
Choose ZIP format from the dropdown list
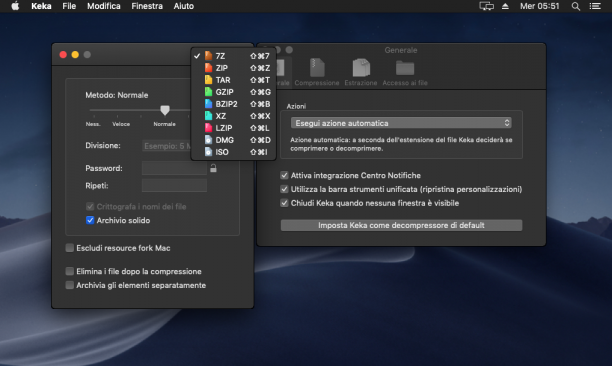click(x=233, y=68)
